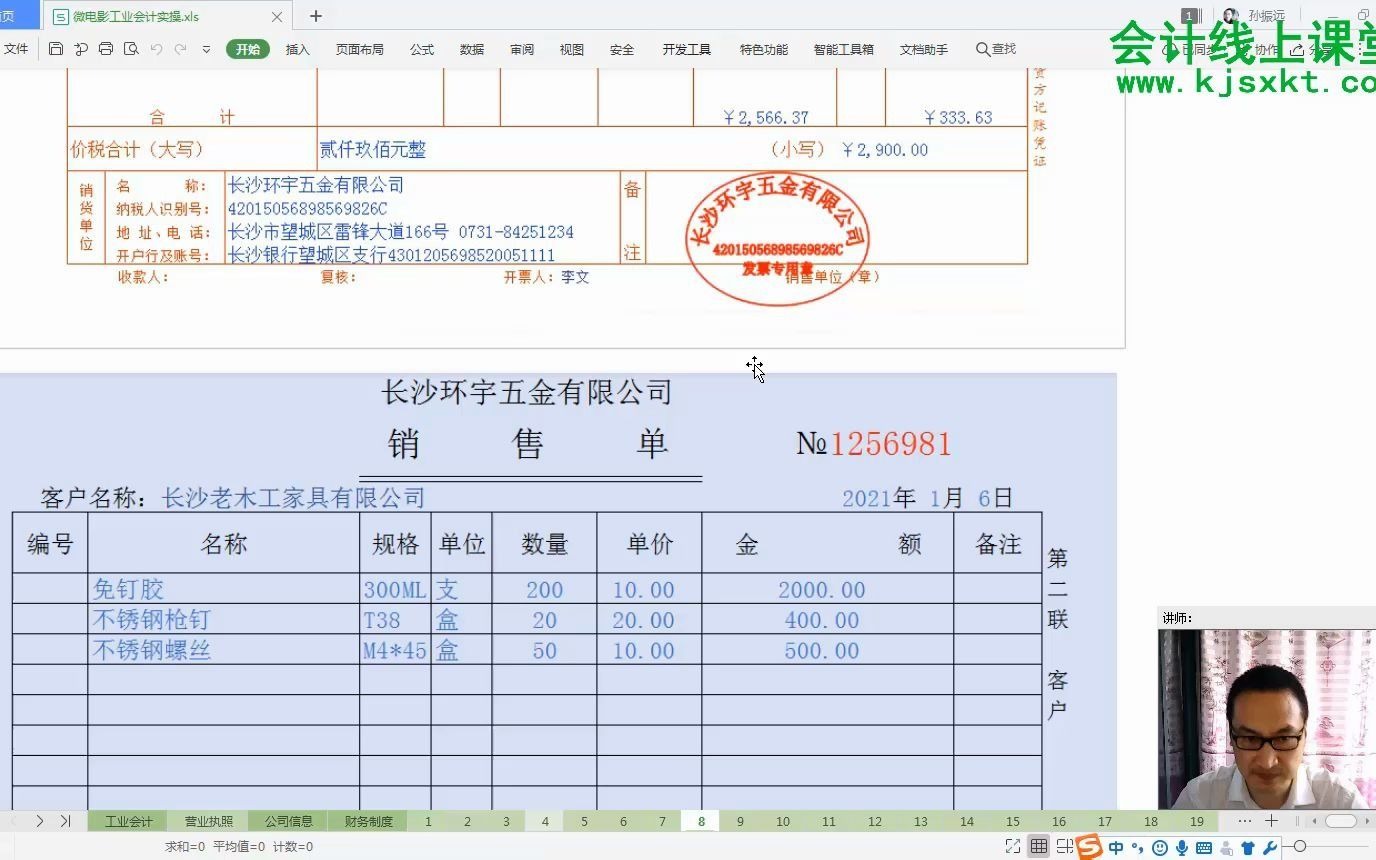Click the Sogou user account icon
The image size is (1376, 860).
click(1226, 848)
